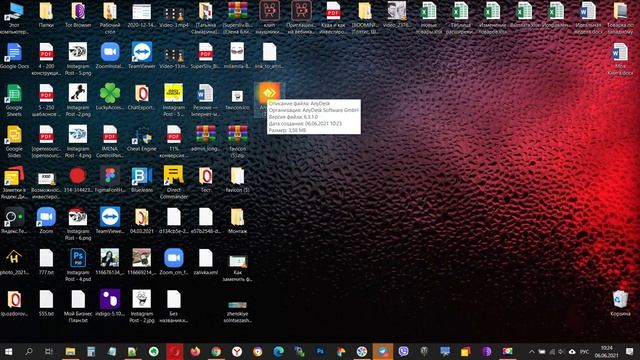
Task: Open the notification center
Action: [x=630, y=351]
